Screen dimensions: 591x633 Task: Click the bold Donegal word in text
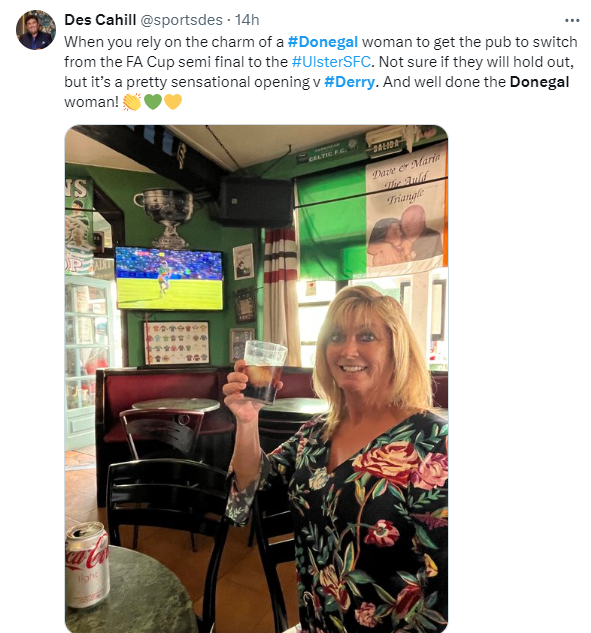[539, 82]
